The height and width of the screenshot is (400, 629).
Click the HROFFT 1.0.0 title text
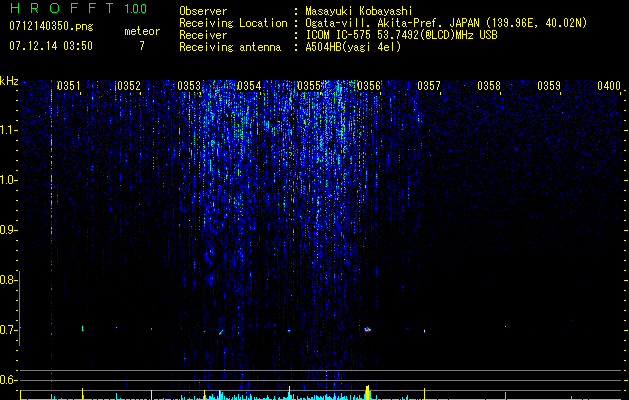pos(78,8)
